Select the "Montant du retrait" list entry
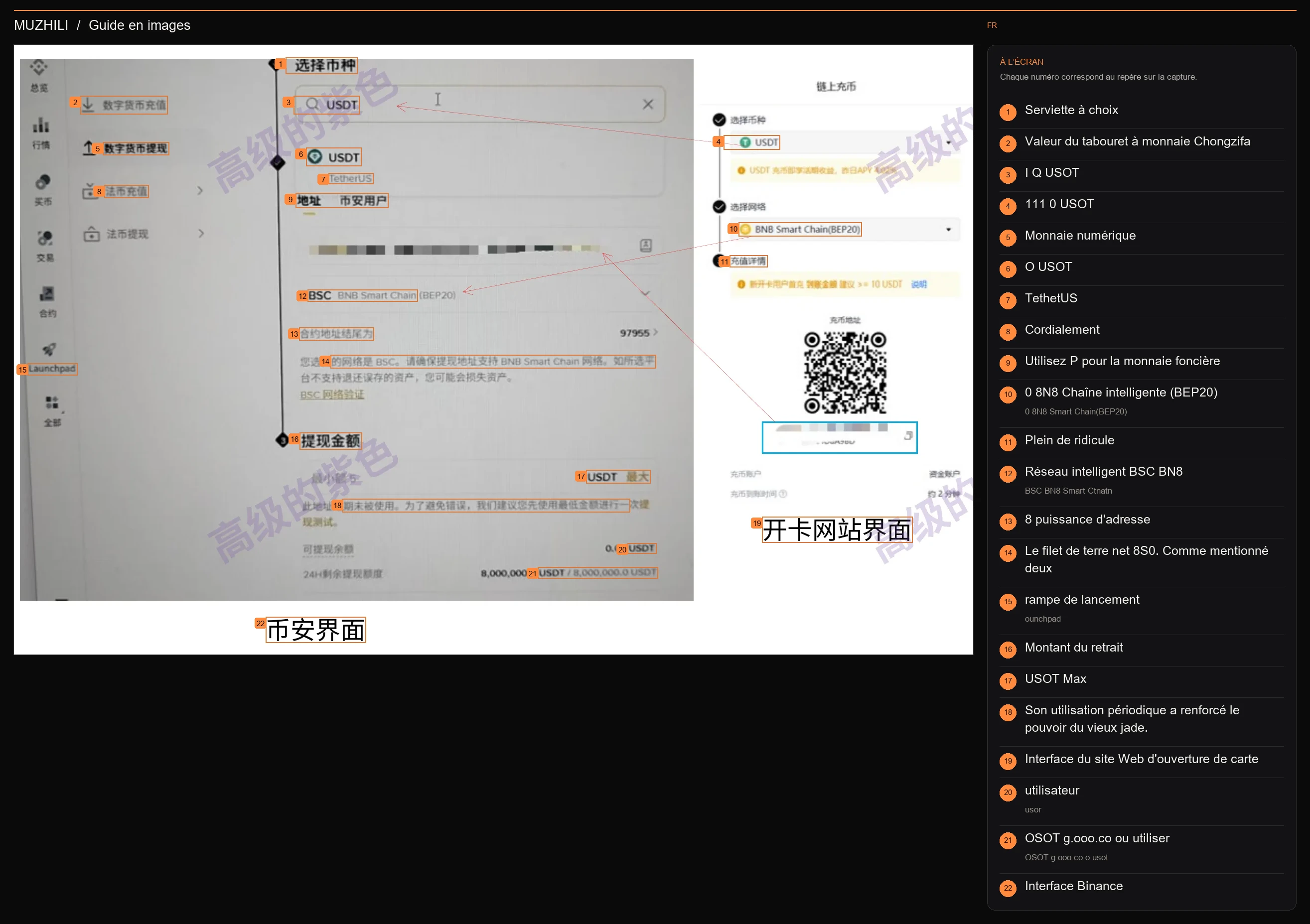 pyautogui.click(x=1141, y=648)
